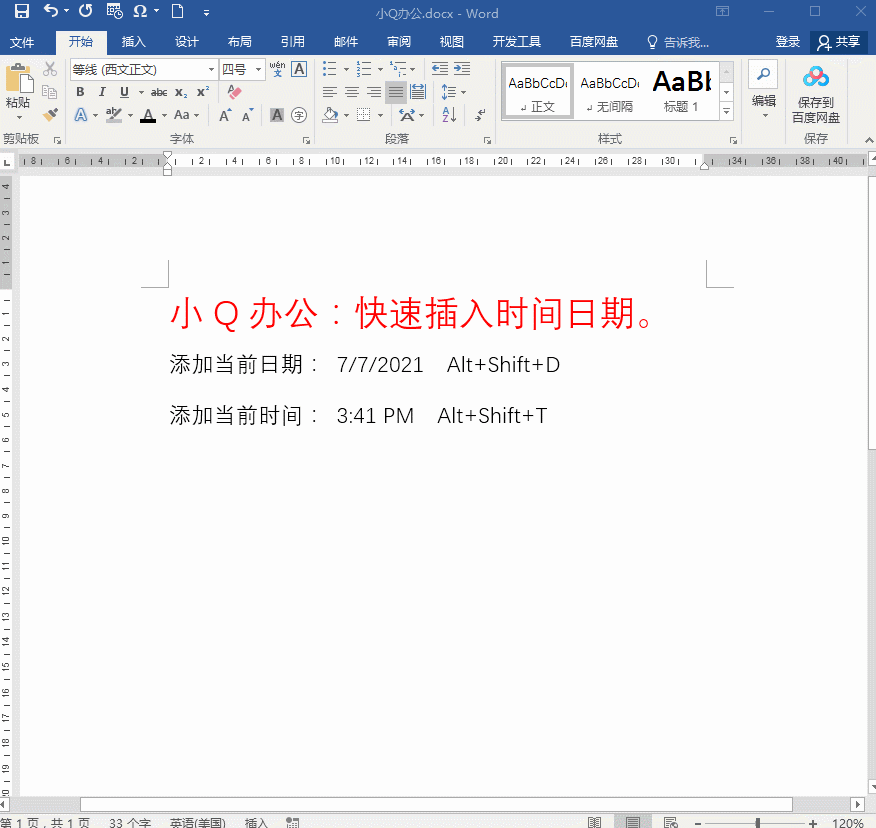The image size is (876, 828).
Task: Click the distributed alignment icon
Action: [x=418, y=92]
